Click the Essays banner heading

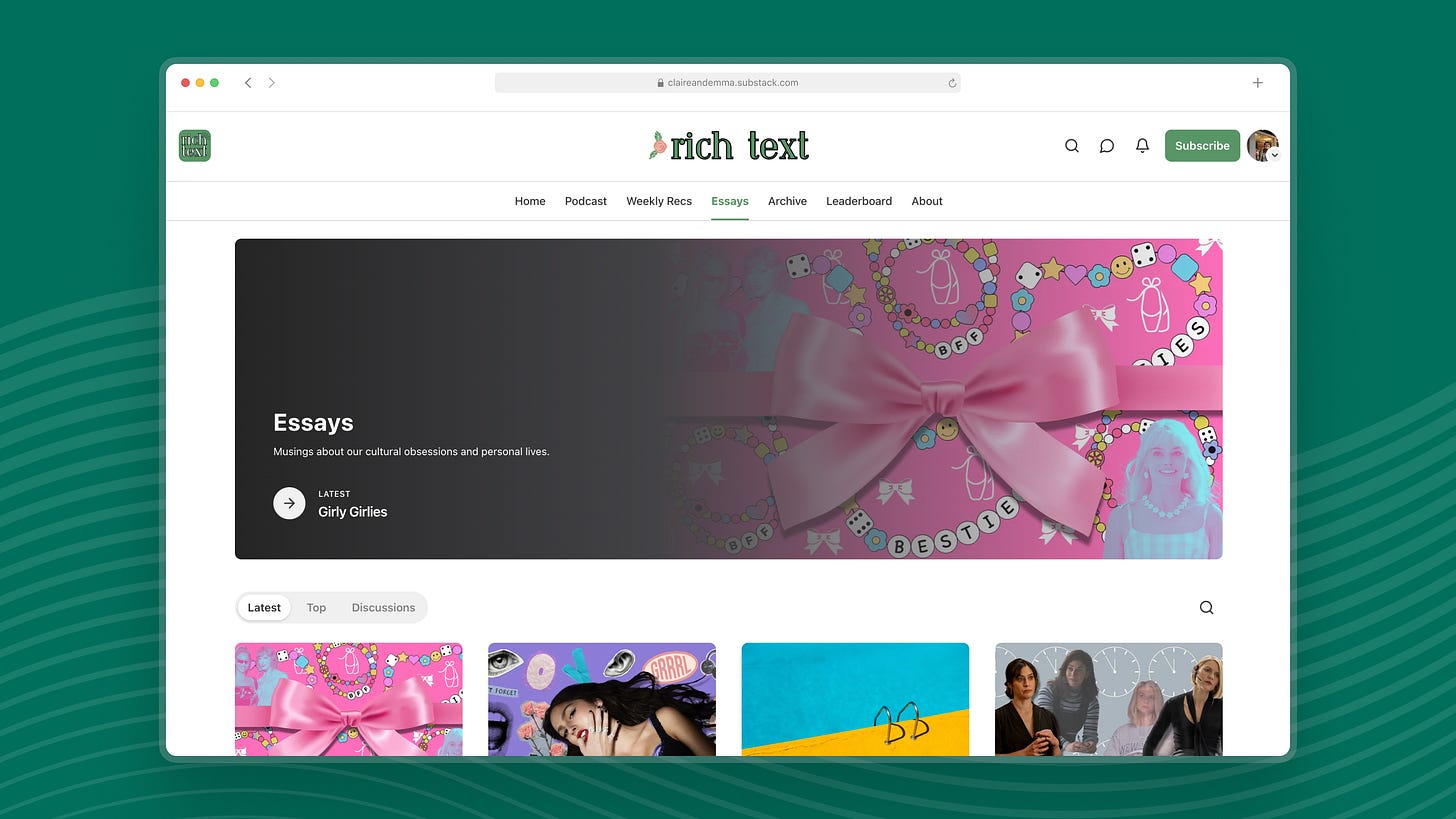point(313,423)
